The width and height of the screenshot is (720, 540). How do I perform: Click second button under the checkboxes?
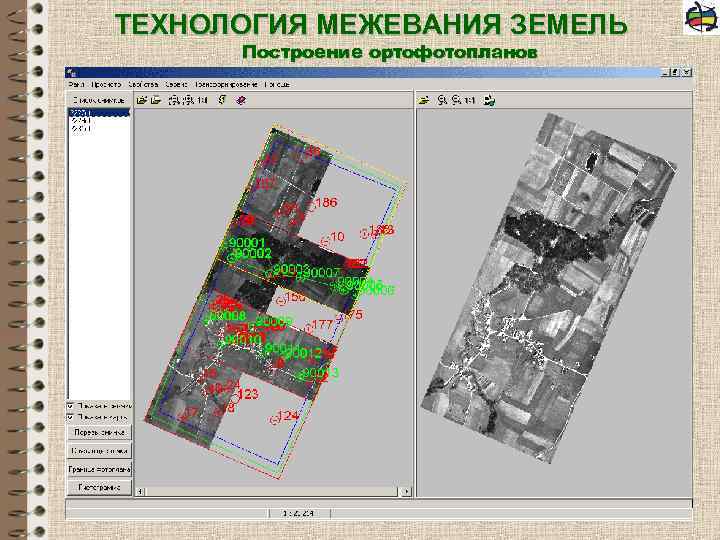point(99,451)
